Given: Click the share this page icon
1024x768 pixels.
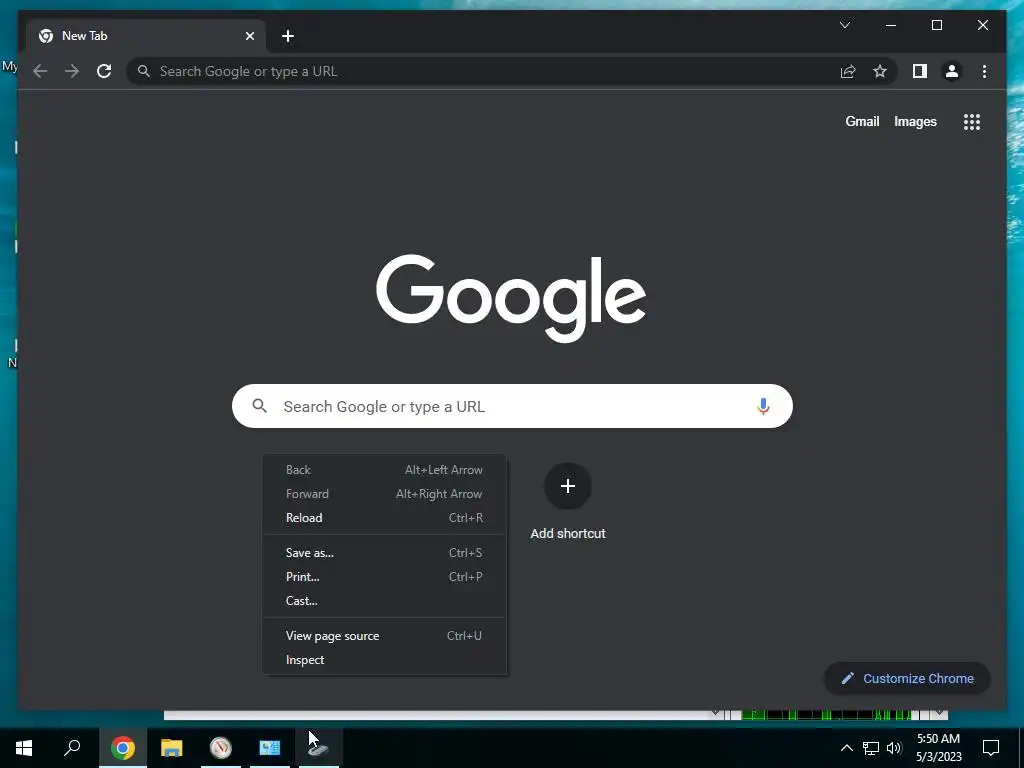Looking at the screenshot, I should tap(848, 71).
